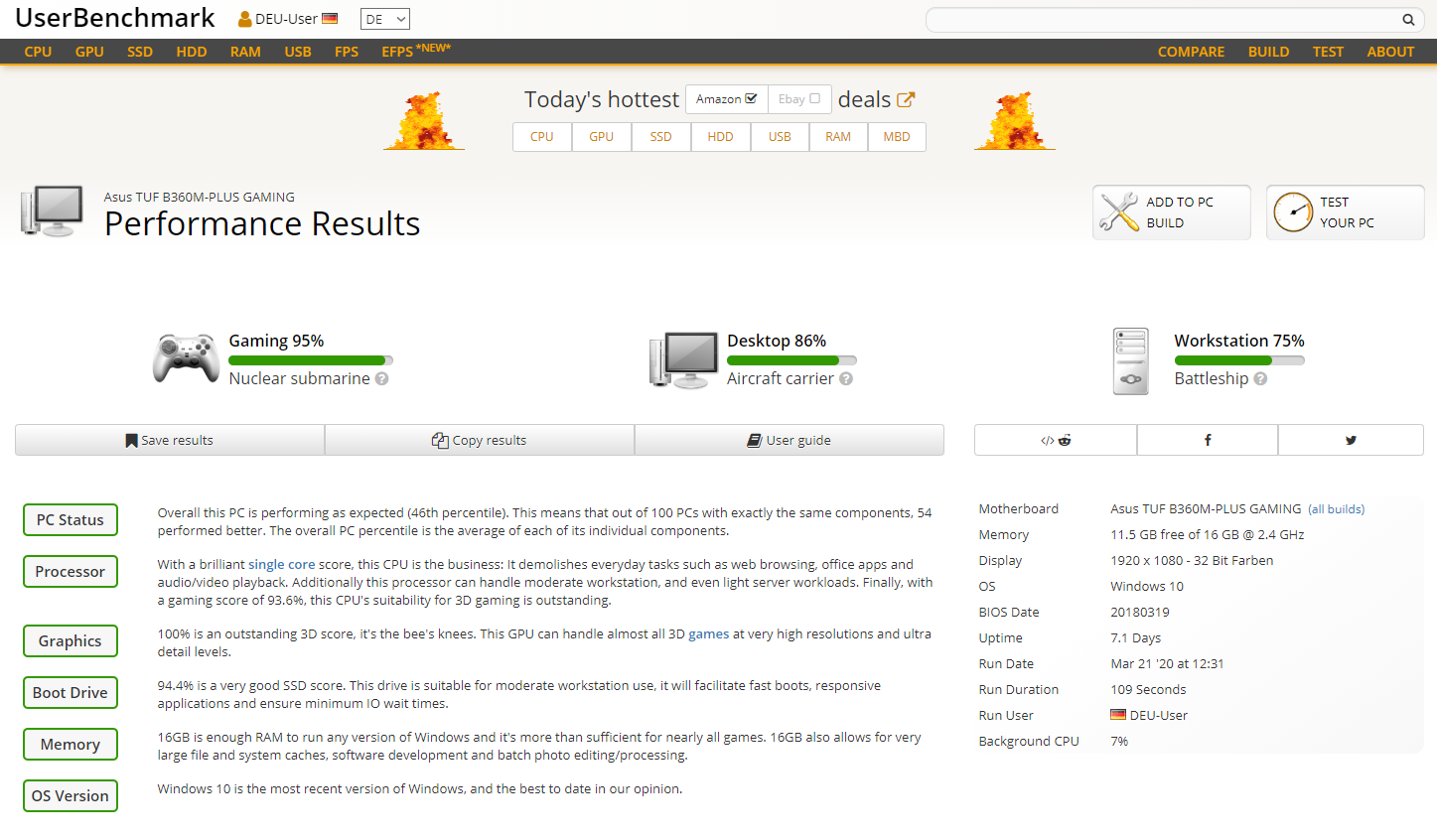Click the left flame icon
The height and width of the screenshot is (840, 1437).
pyautogui.click(x=424, y=120)
